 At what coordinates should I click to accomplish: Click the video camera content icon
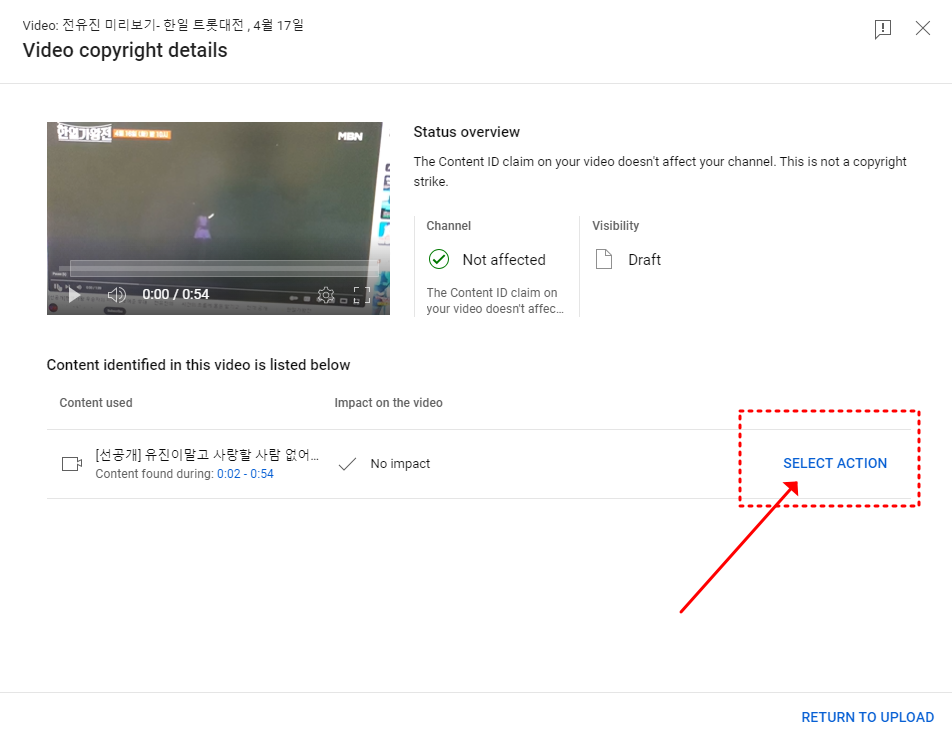(x=71, y=464)
